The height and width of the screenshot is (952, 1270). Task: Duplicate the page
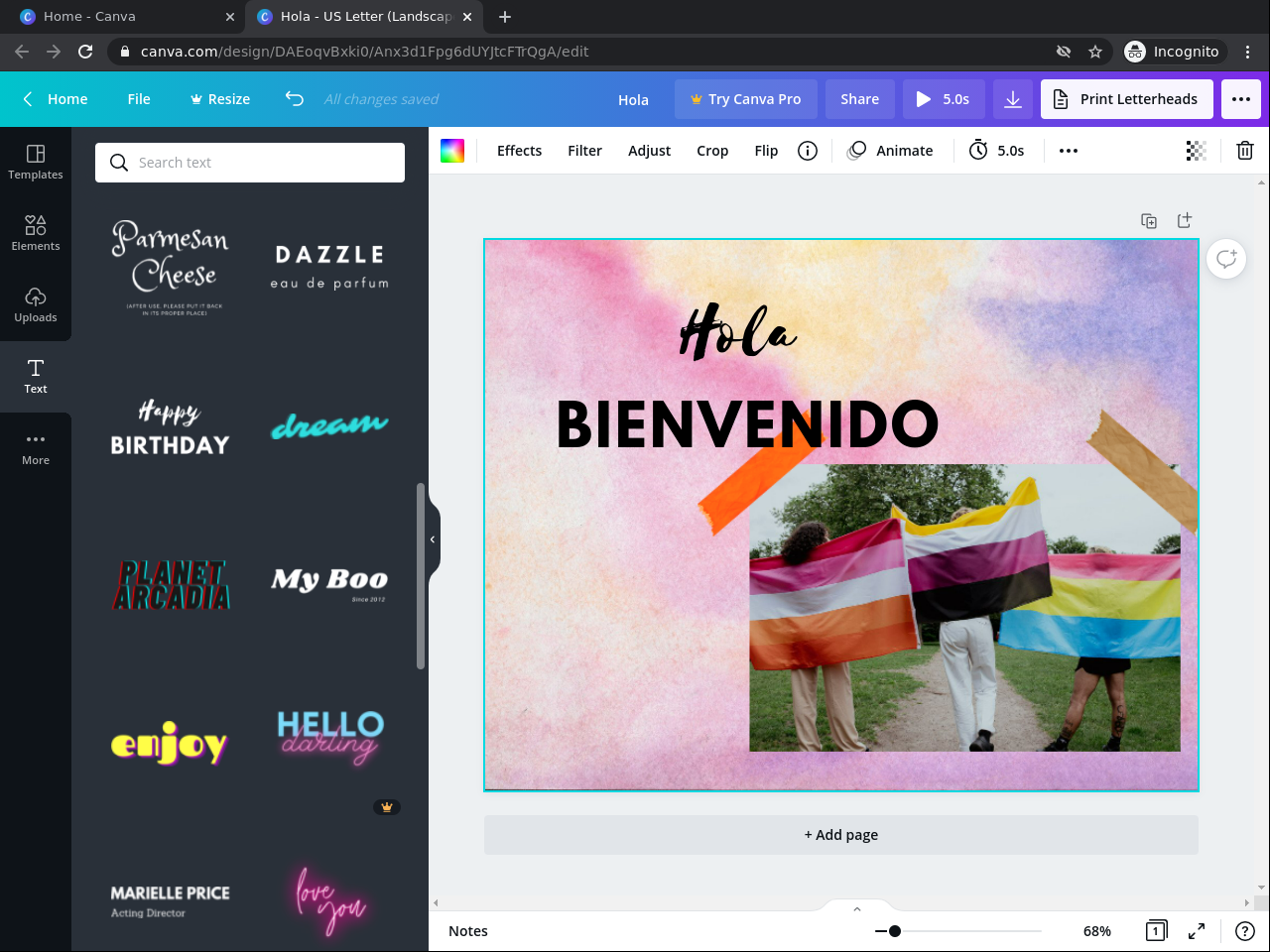(1149, 220)
